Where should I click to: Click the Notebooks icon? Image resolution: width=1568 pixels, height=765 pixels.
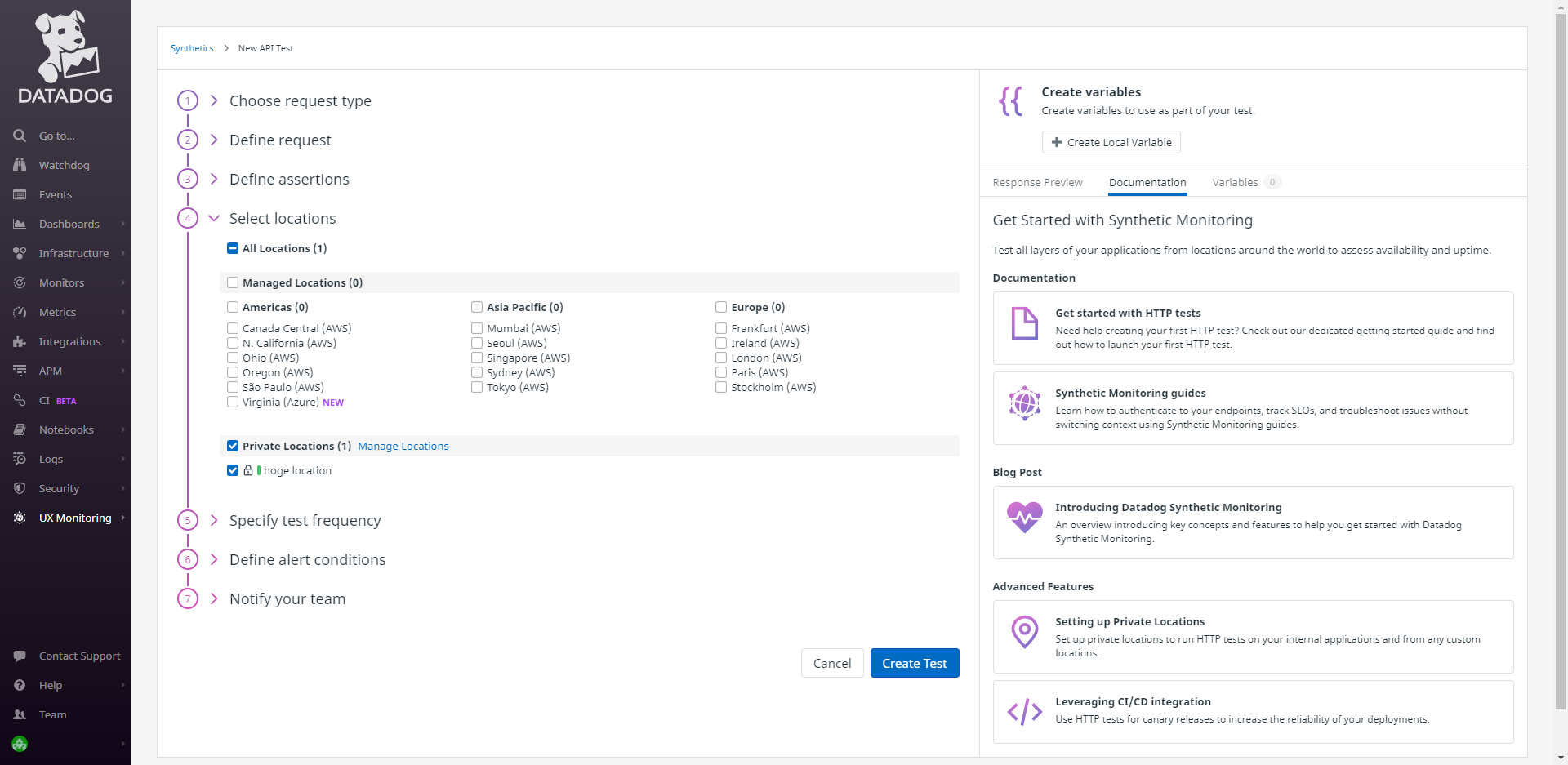point(20,429)
